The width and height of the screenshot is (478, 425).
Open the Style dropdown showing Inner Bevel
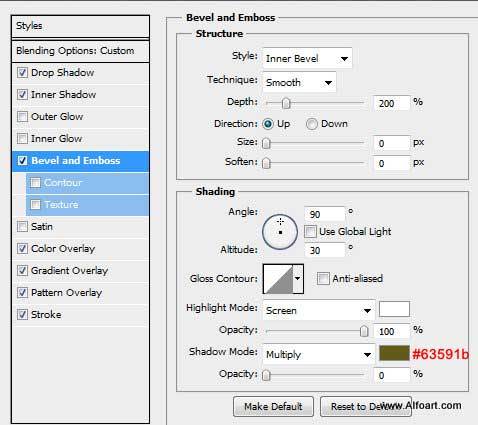(307, 59)
